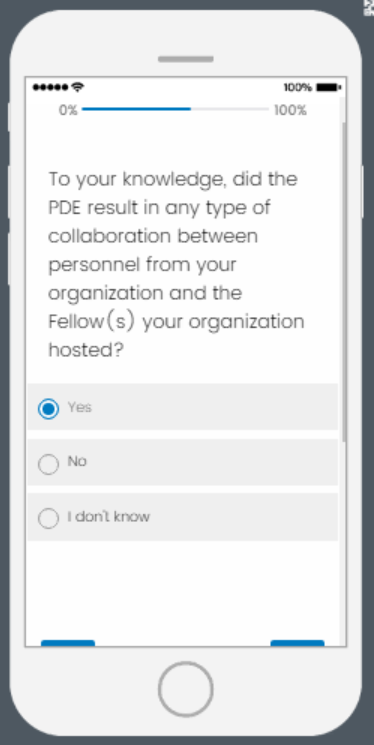Click the black battery icon

[328, 87]
